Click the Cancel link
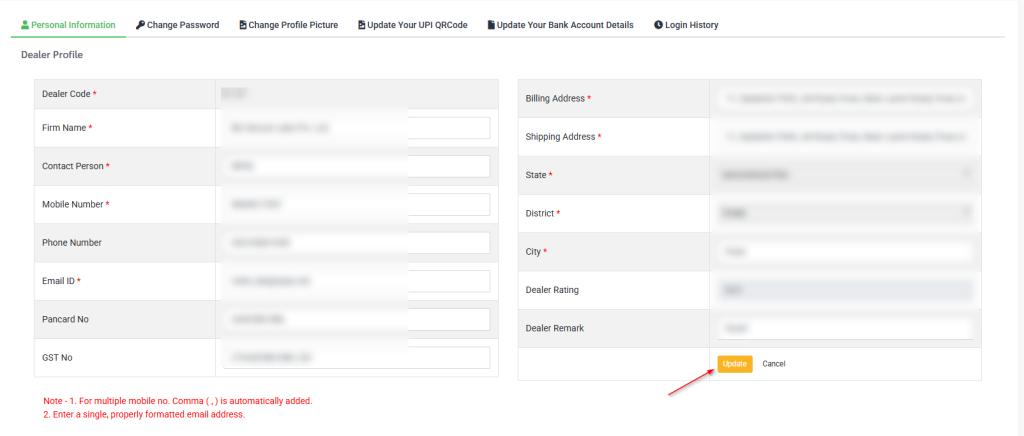Image resolution: width=1024 pixels, height=436 pixels. [x=773, y=364]
